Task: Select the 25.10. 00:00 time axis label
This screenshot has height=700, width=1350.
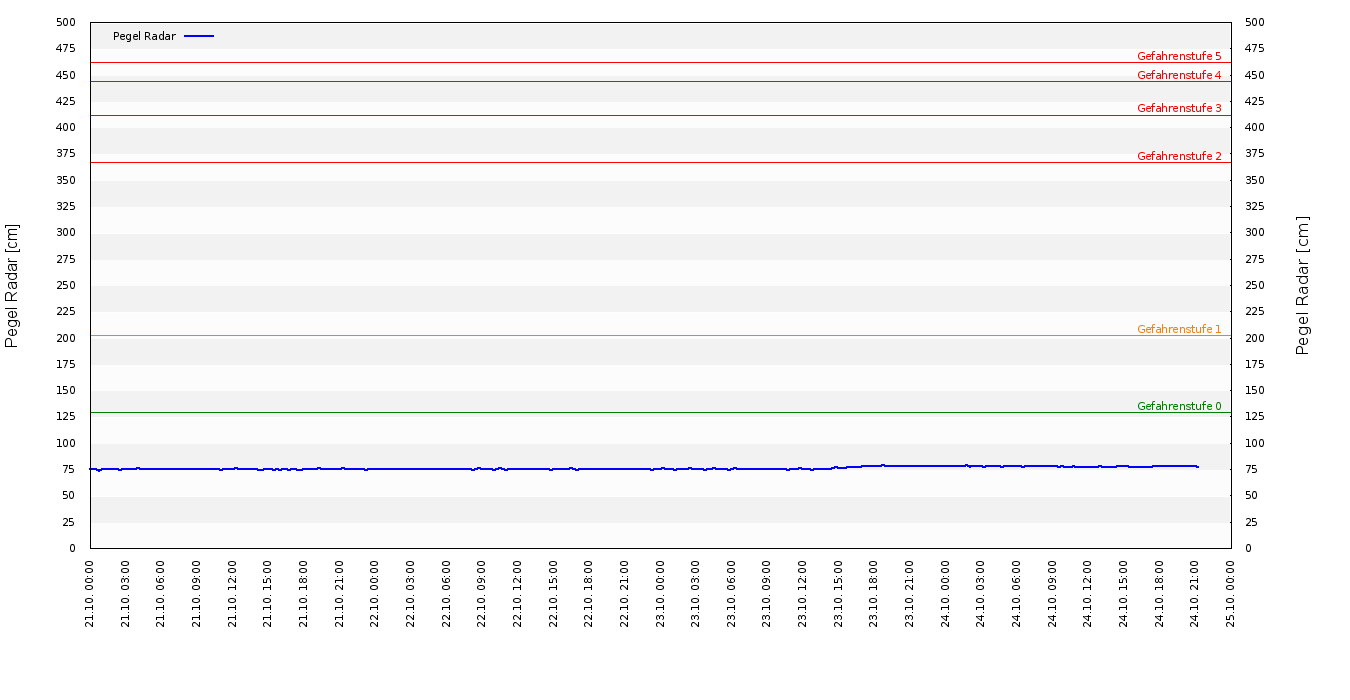Action: coord(1231,594)
